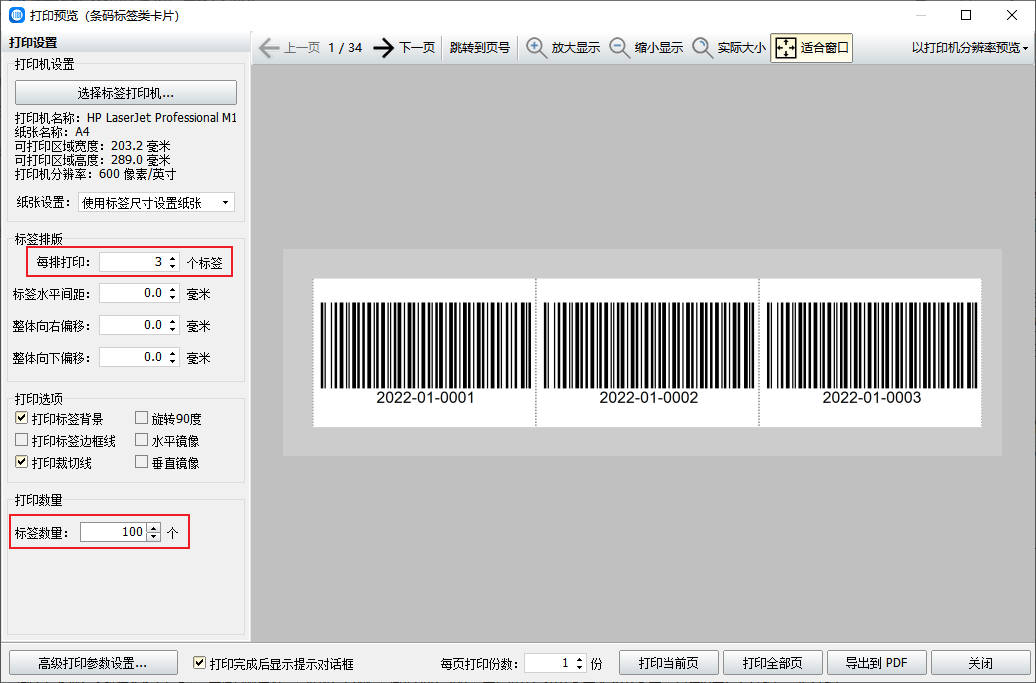The image size is (1036, 683).
Task: Increase horizontal label spacing value
Action: click(172, 289)
